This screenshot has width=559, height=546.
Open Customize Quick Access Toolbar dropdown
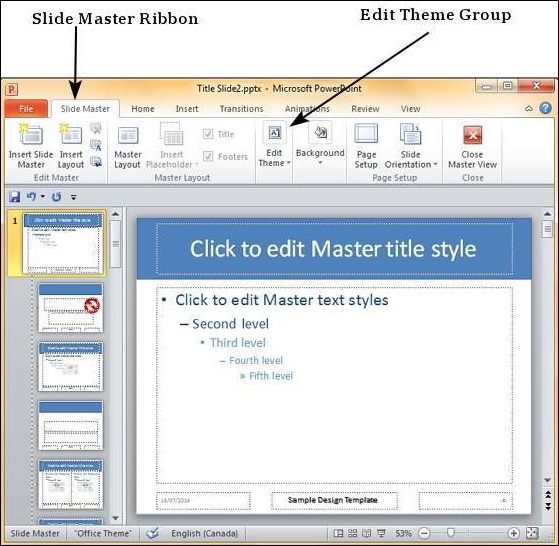(73, 197)
